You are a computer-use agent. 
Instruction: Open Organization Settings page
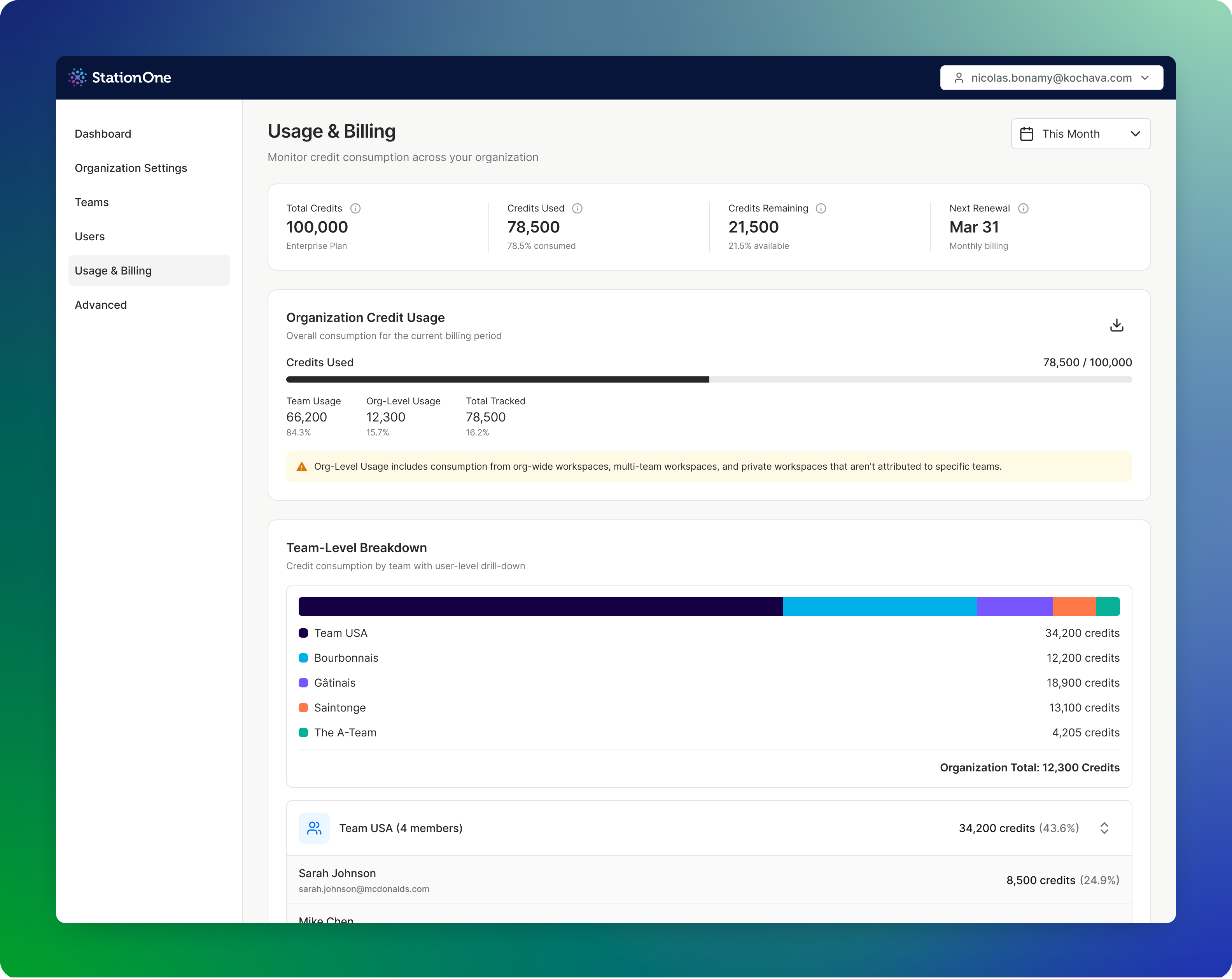pos(131,168)
